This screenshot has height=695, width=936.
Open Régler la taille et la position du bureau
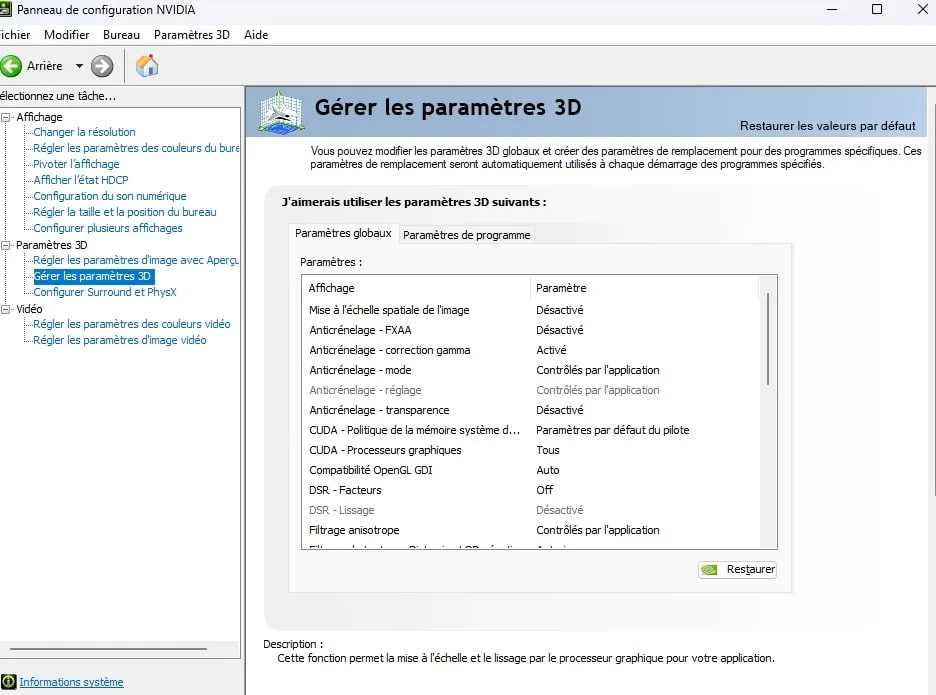click(x=125, y=212)
